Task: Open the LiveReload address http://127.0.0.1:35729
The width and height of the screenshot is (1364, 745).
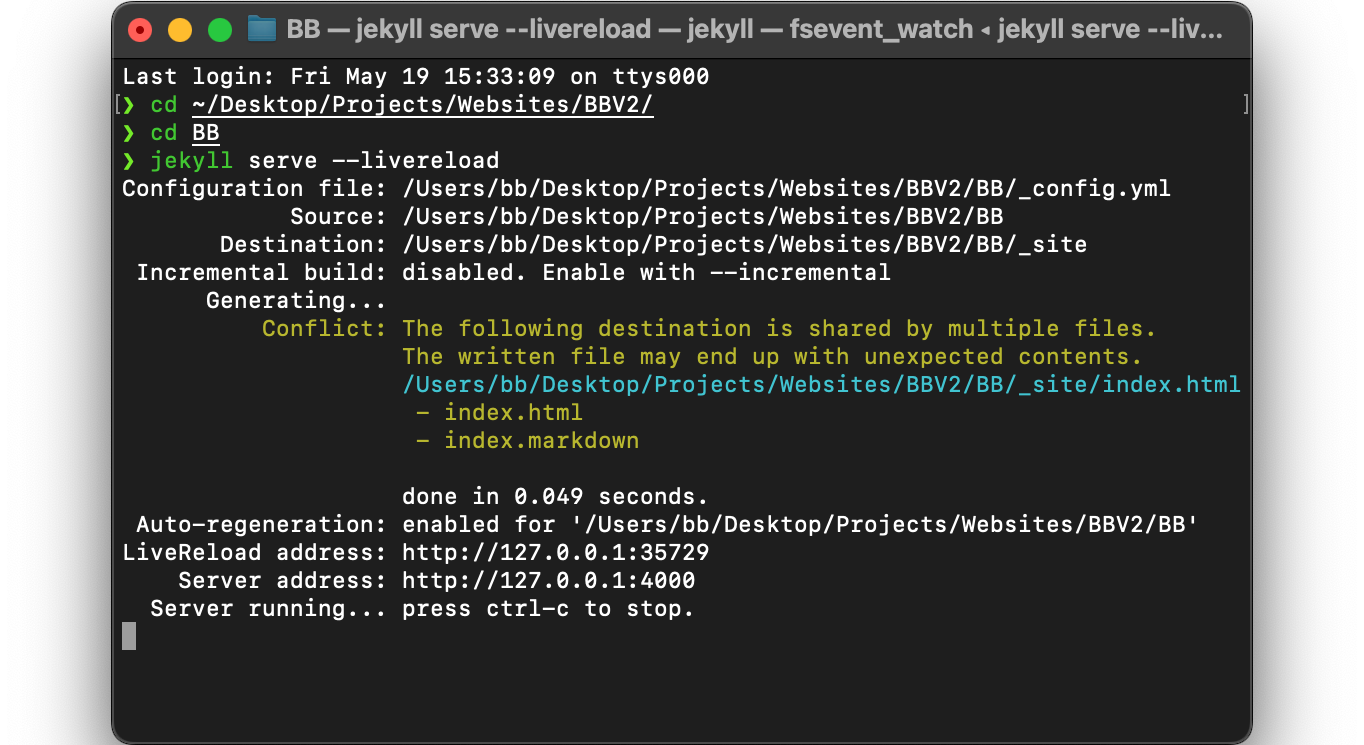Action: (555, 552)
